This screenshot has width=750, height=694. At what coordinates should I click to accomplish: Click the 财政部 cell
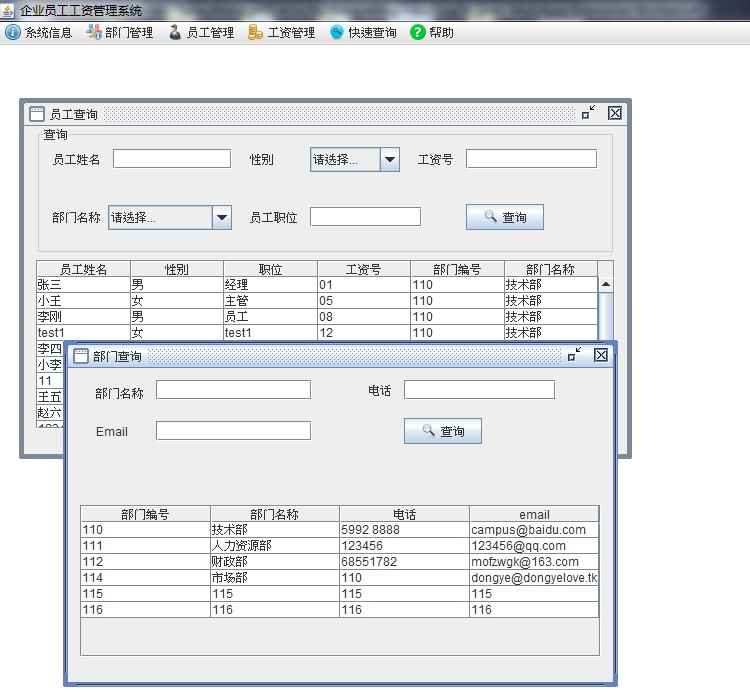pos(275,562)
